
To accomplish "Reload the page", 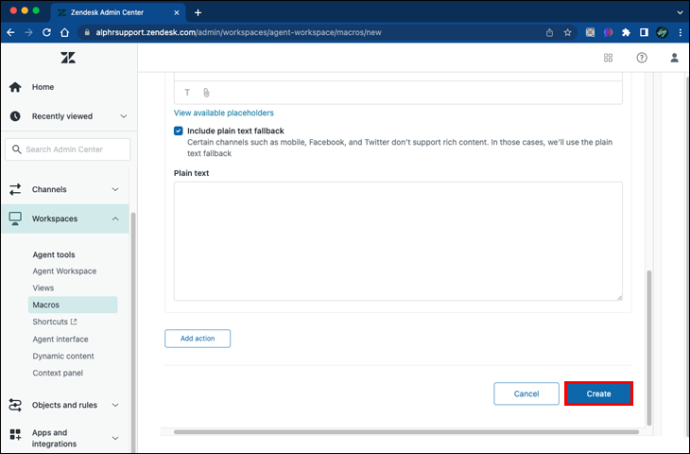I will point(47,33).
